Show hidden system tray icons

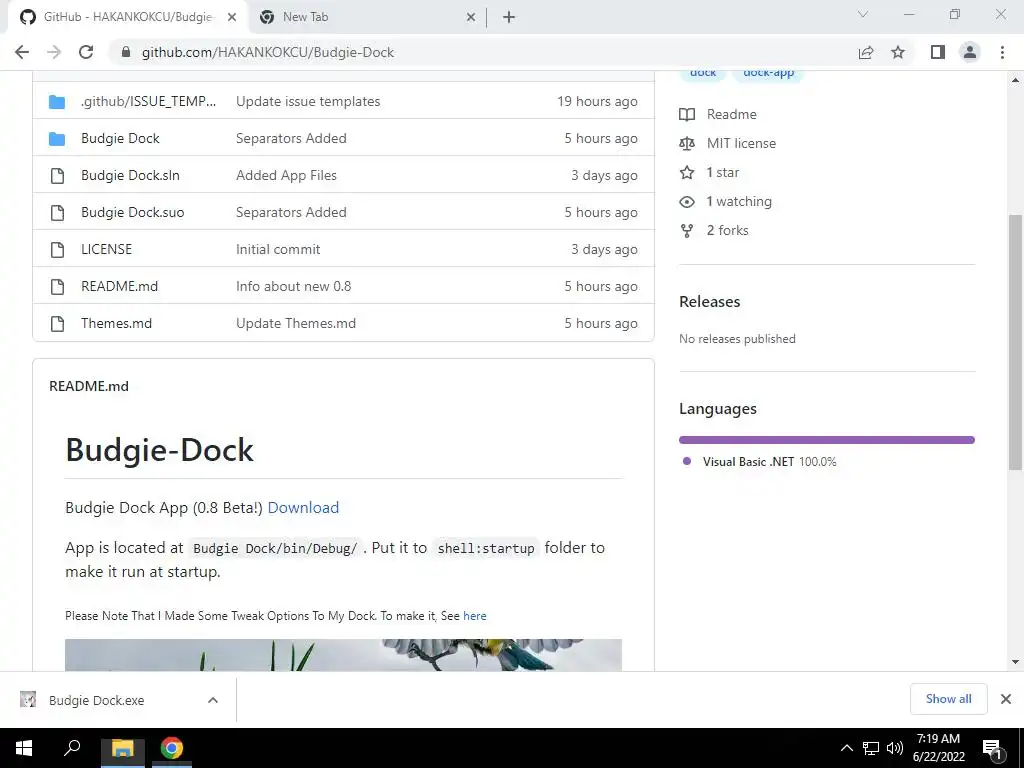tap(846, 748)
